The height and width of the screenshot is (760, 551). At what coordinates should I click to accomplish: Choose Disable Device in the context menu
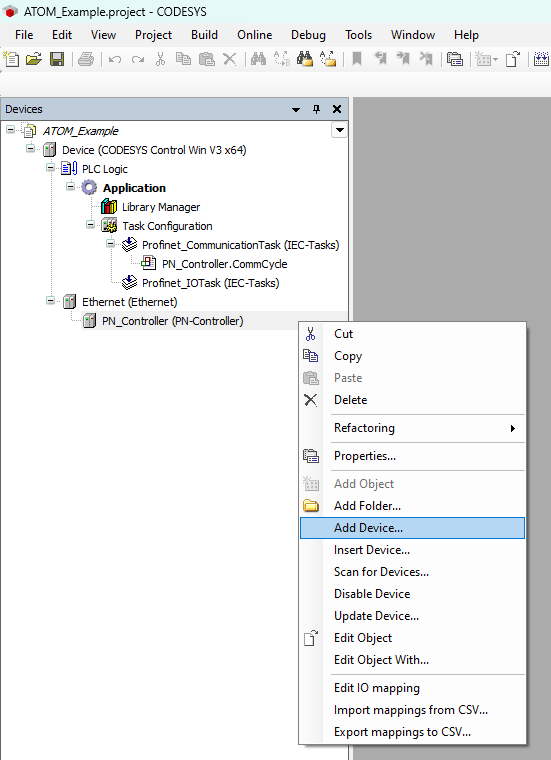point(412,594)
